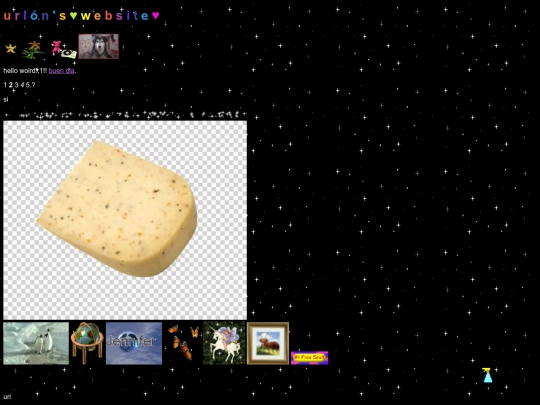Follow the purple 'buen dia' link
The height and width of the screenshot is (405, 540).
click(62, 71)
